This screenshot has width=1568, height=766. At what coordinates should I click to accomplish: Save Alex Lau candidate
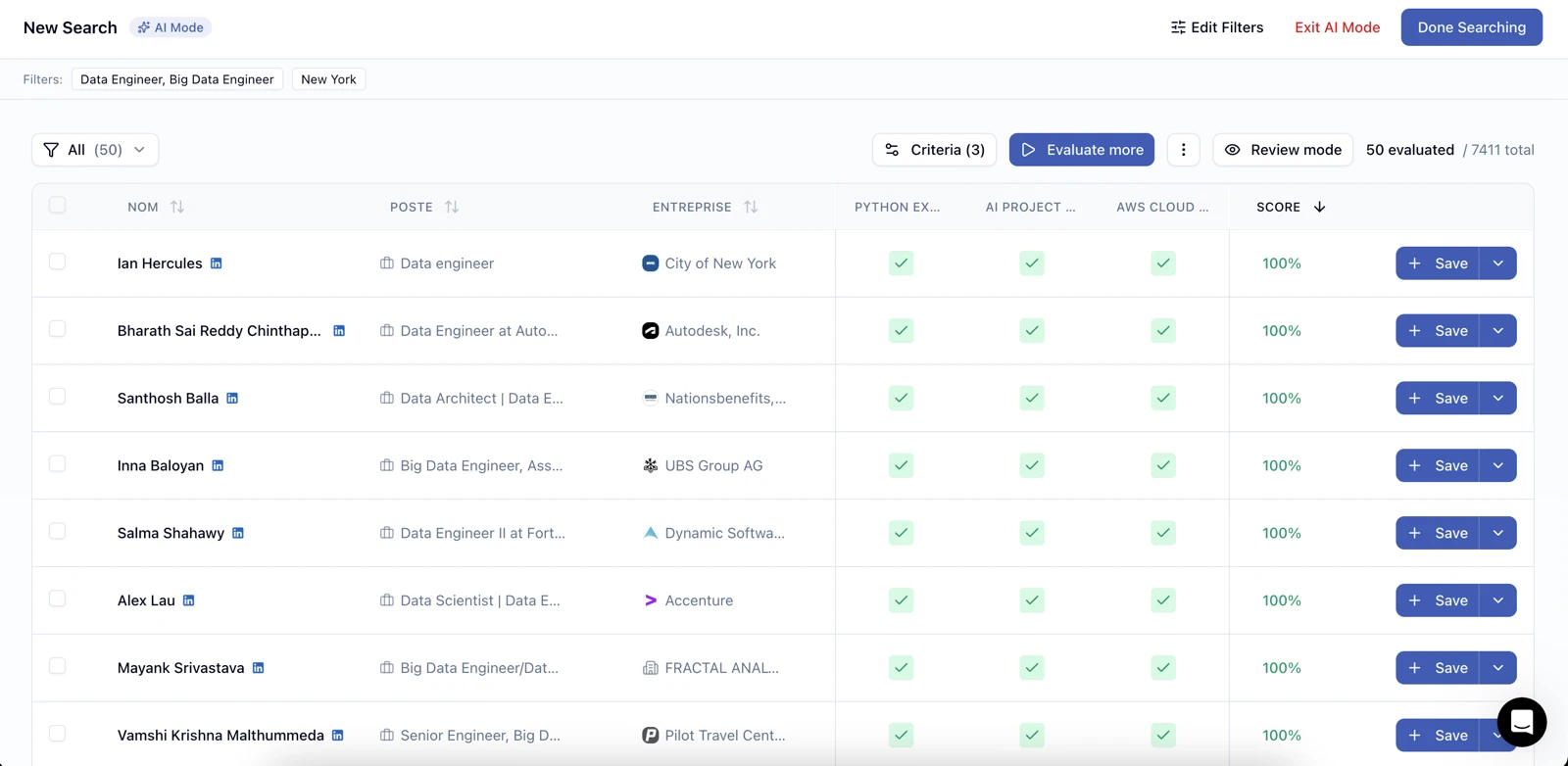pyautogui.click(x=1438, y=600)
